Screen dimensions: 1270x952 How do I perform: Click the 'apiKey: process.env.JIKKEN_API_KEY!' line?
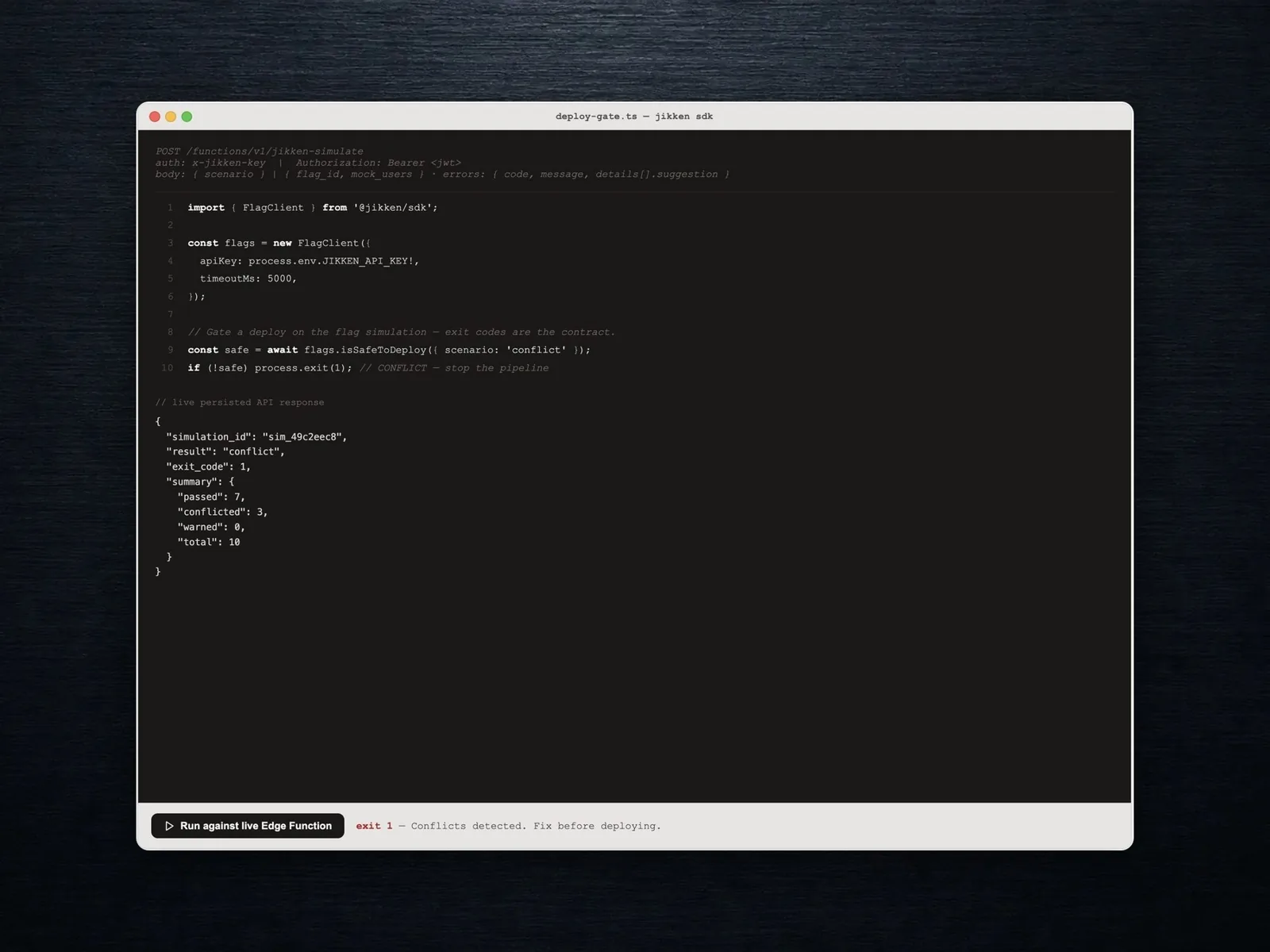coord(310,261)
